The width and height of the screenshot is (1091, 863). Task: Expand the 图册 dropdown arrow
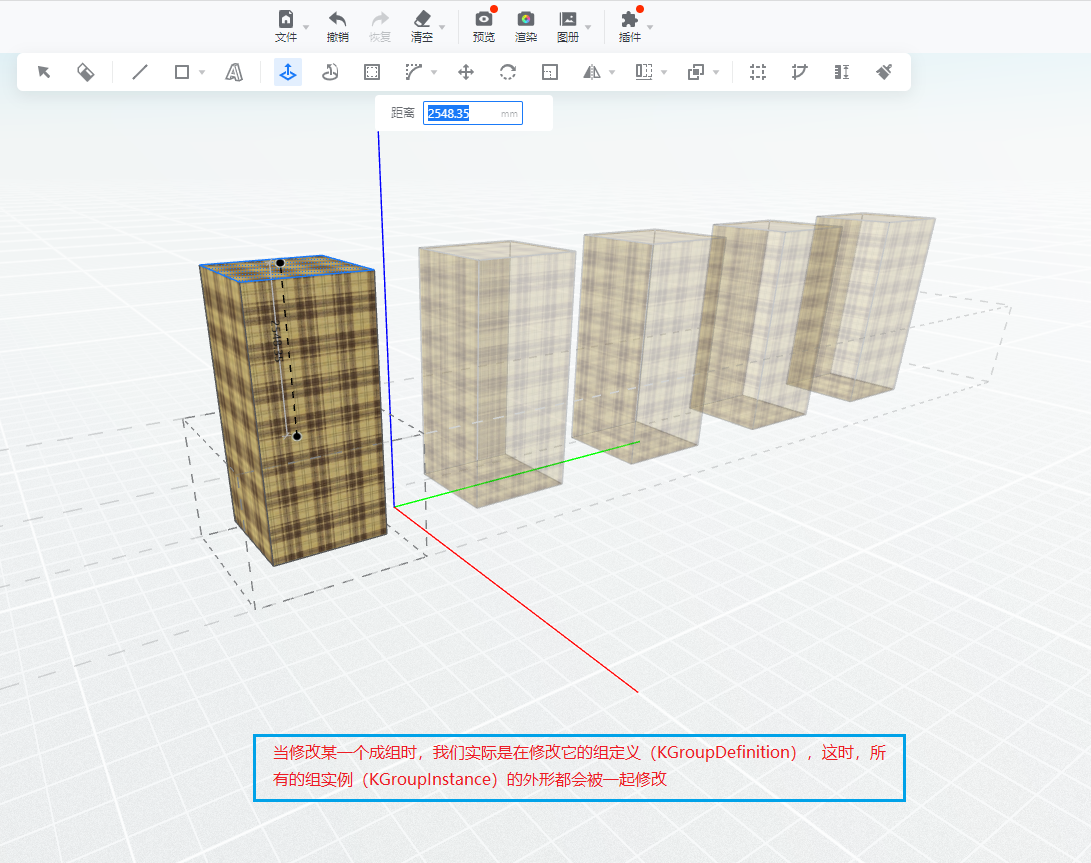[x=588, y=28]
